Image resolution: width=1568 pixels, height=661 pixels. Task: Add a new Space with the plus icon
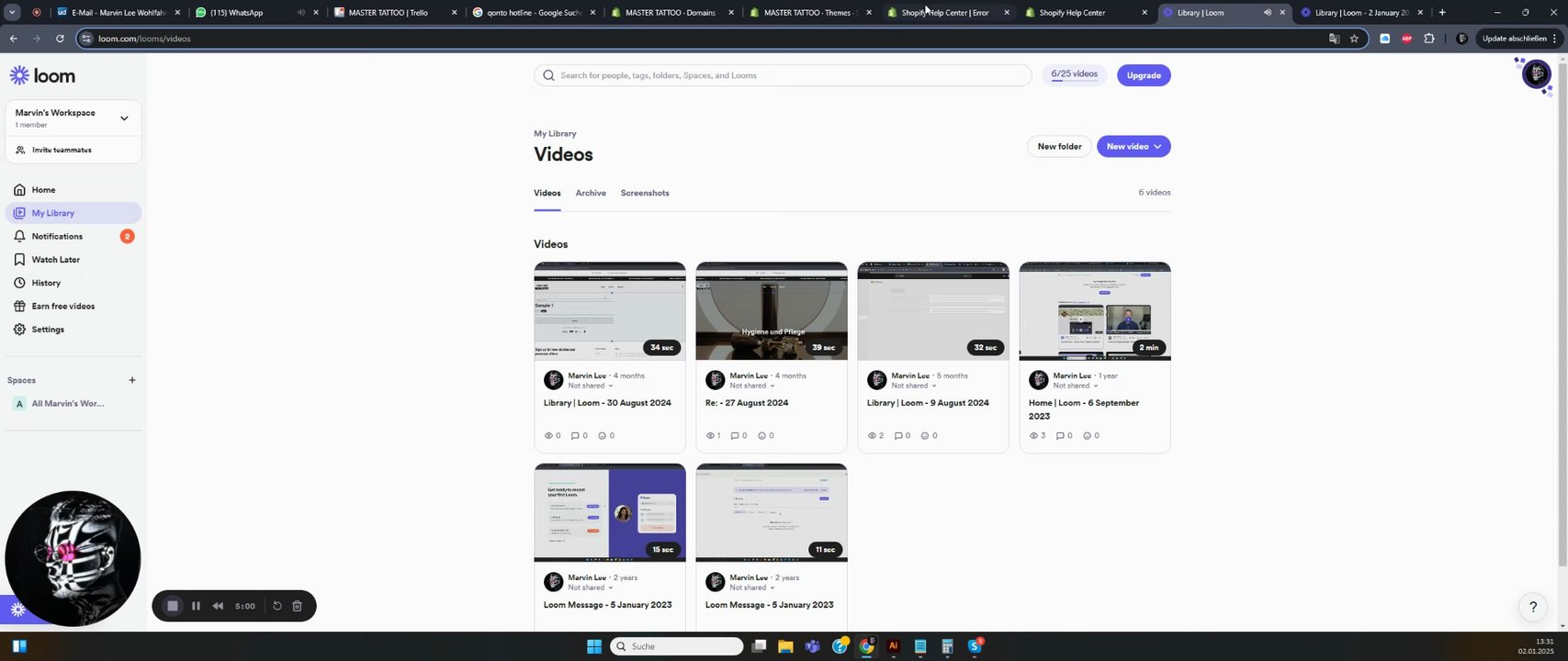point(131,380)
